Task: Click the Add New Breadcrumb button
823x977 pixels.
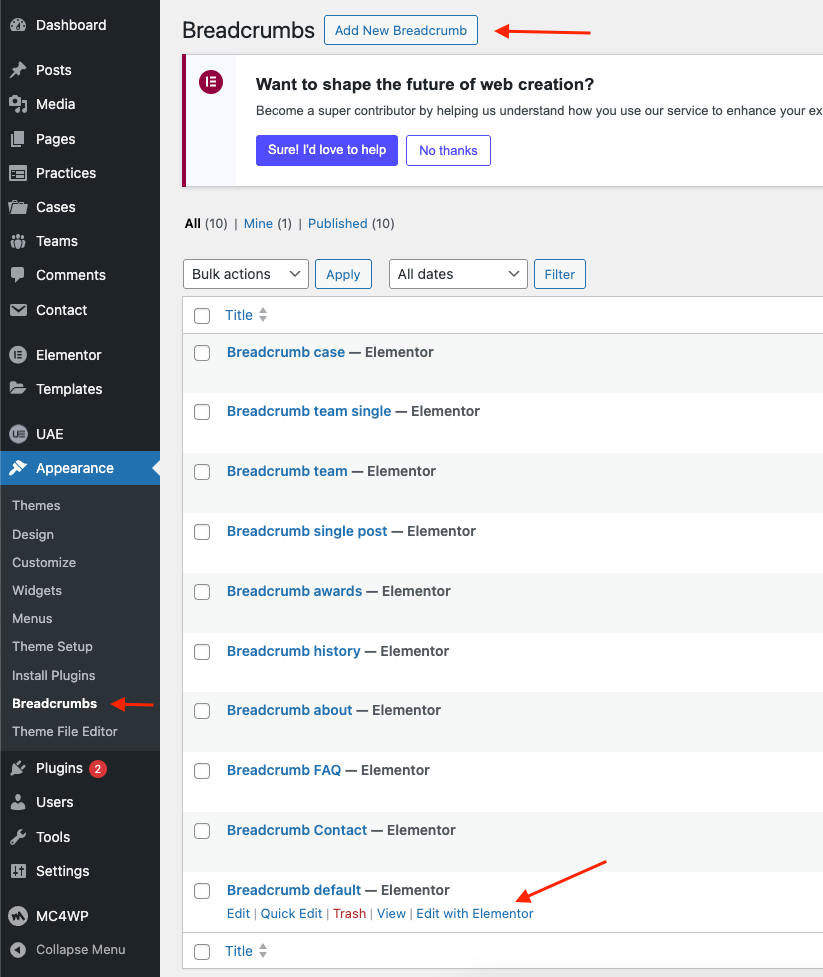Action: click(401, 30)
